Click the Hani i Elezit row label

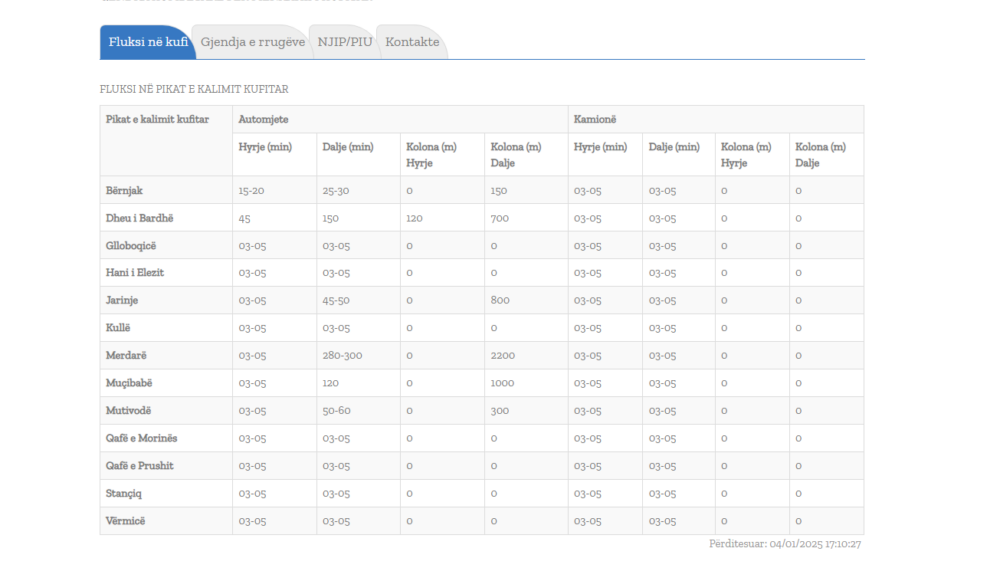(135, 273)
